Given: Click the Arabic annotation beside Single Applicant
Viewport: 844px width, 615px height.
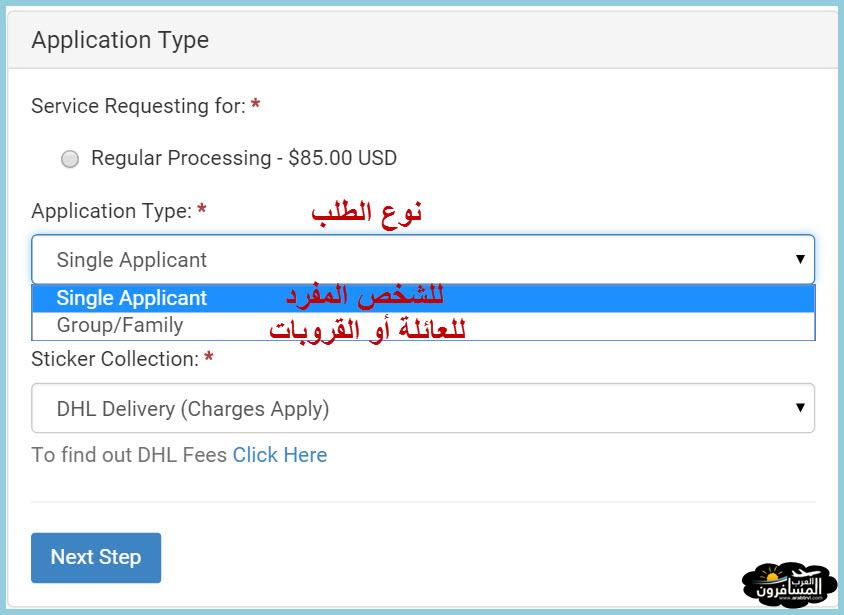Looking at the screenshot, I should point(365,296).
